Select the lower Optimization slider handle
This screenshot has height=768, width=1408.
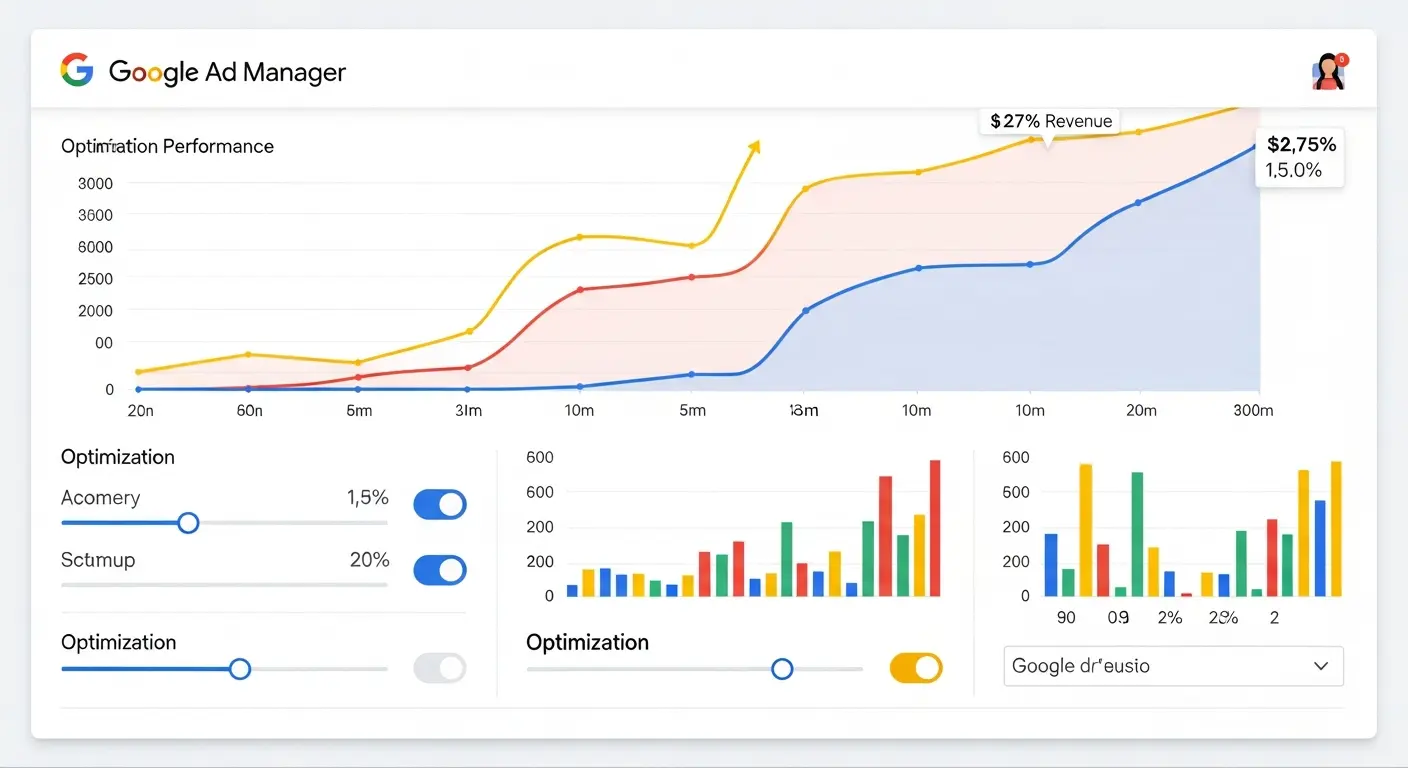point(240,668)
